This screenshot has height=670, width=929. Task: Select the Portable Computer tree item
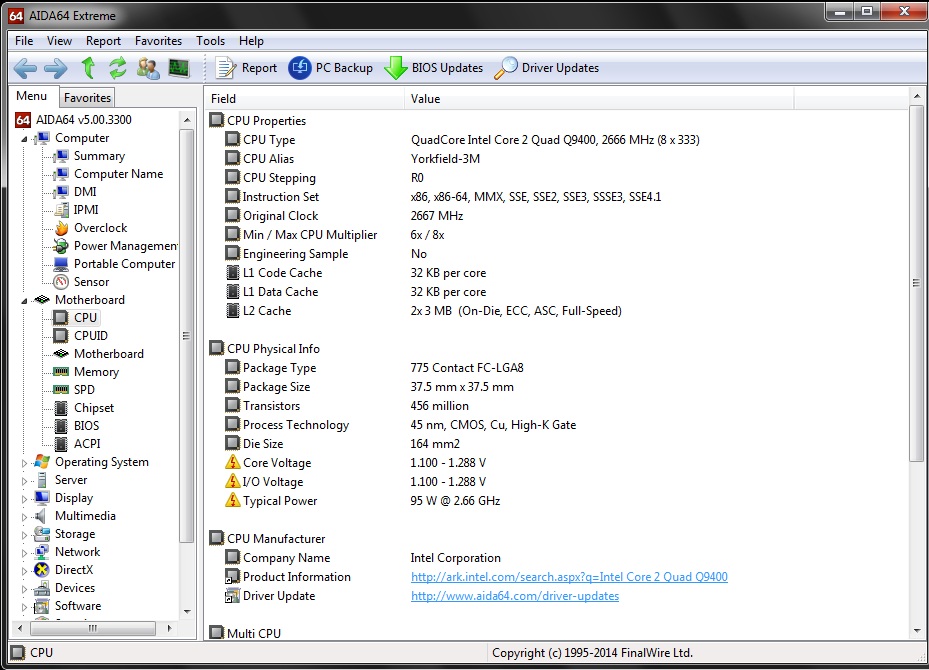click(124, 264)
